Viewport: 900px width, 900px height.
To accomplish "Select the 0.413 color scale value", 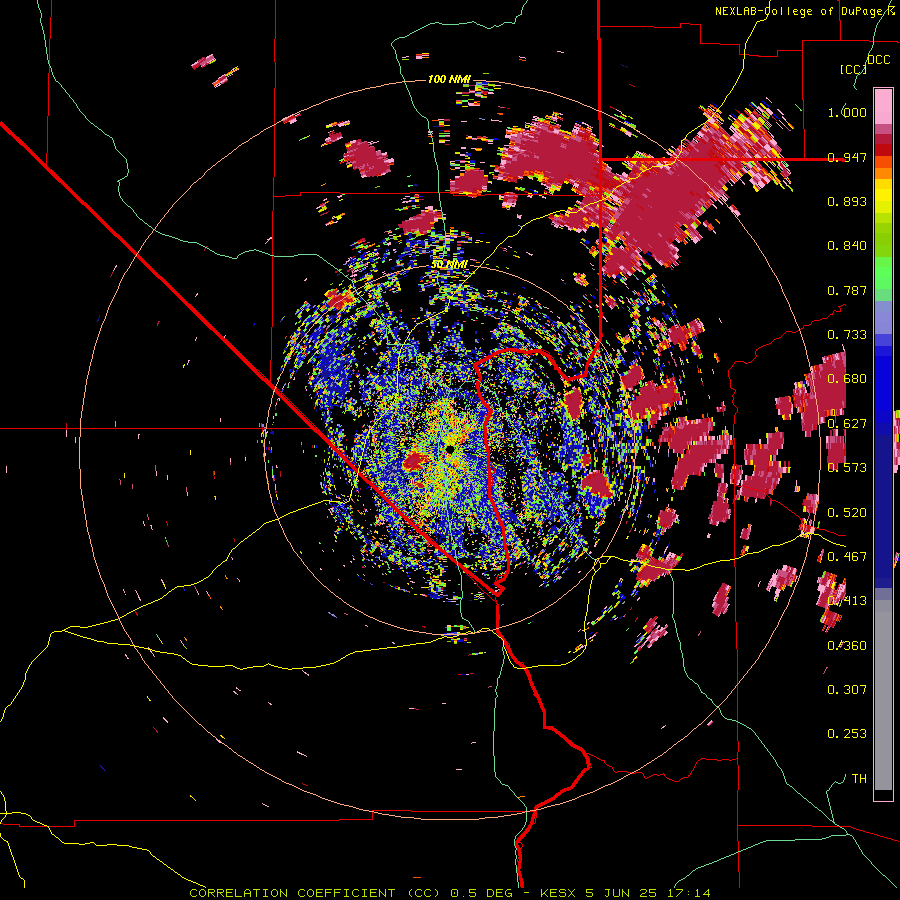I will coord(847,601).
